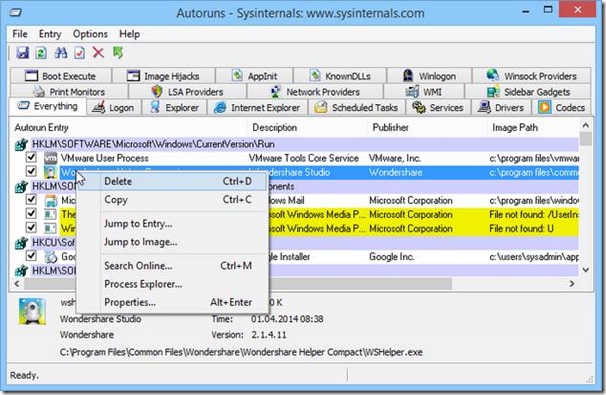606x395 pixels.
Task: Click the large Wondershare icon in details pane
Action: coord(32,312)
